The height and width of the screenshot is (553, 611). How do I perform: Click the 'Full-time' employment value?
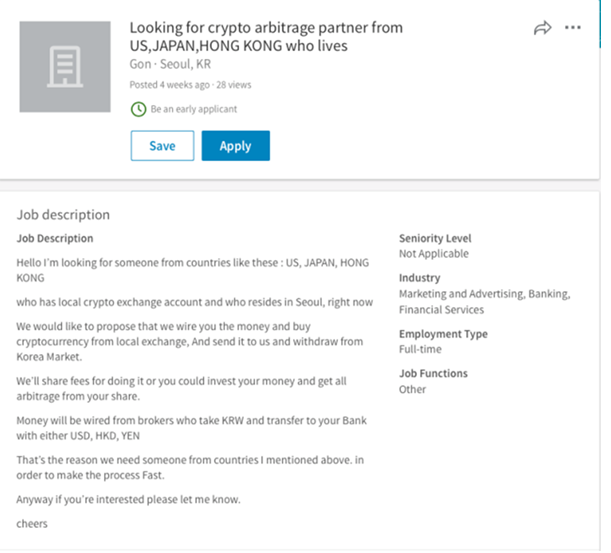click(x=421, y=350)
